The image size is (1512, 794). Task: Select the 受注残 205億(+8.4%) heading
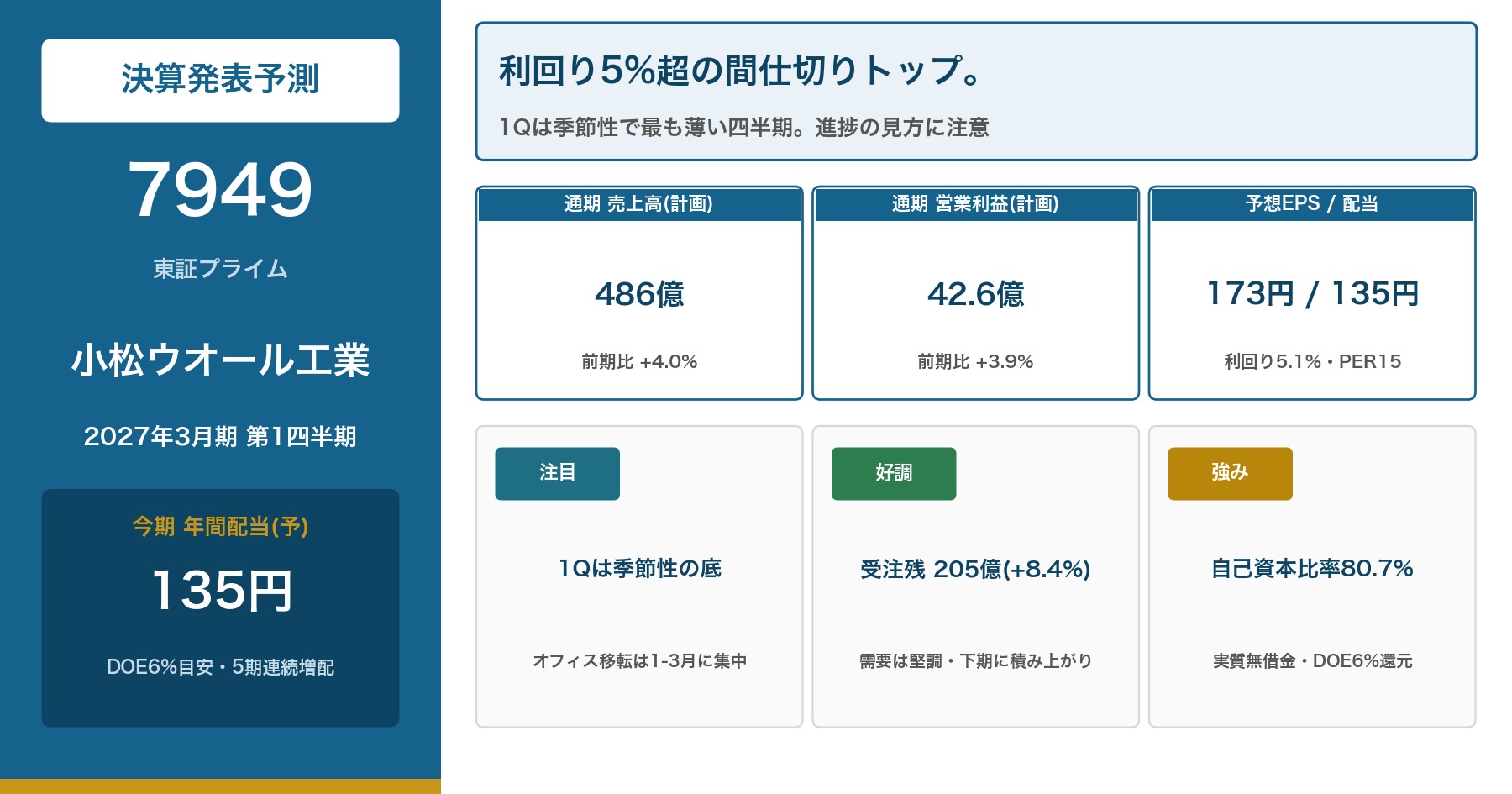pyautogui.click(x=975, y=569)
